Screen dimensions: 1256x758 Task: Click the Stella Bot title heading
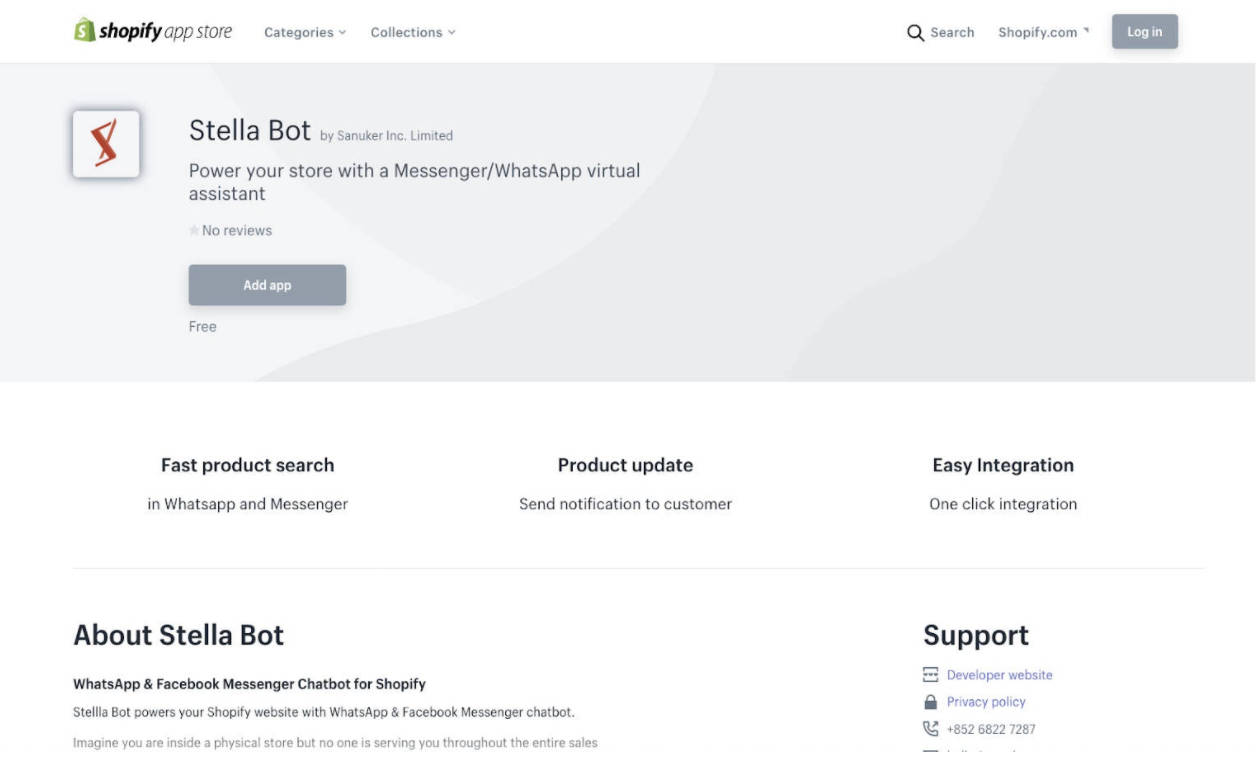click(250, 130)
